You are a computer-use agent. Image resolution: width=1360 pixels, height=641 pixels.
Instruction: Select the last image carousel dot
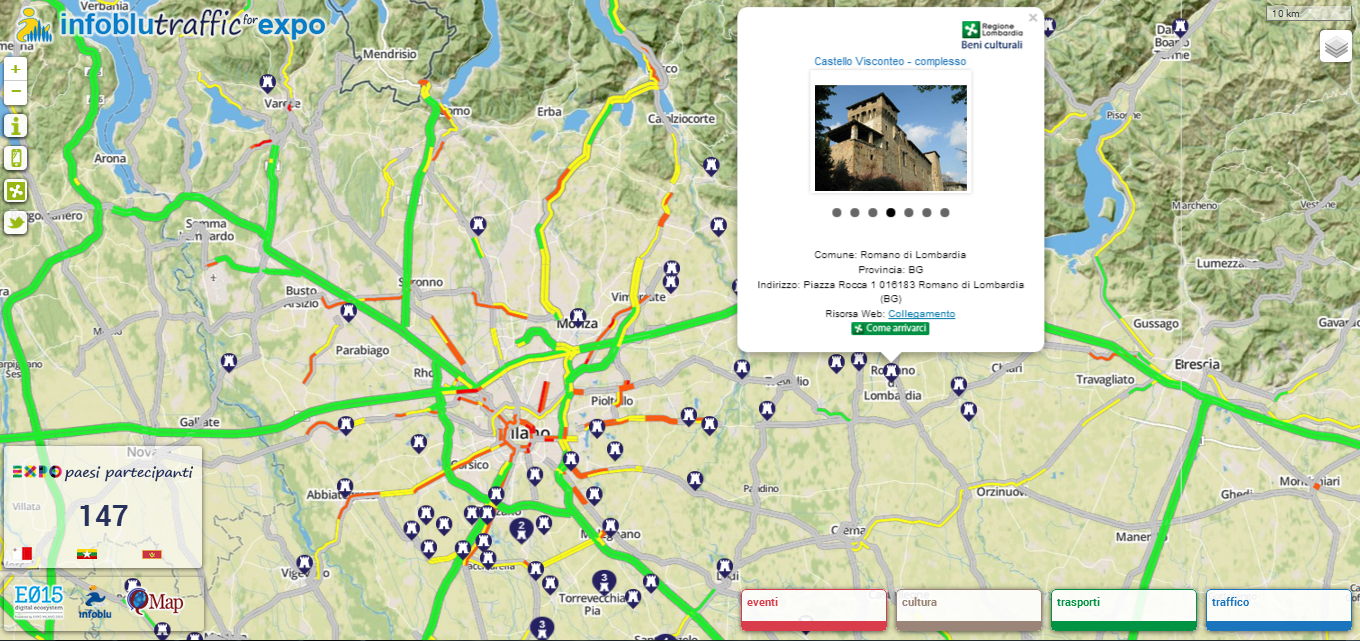click(945, 212)
